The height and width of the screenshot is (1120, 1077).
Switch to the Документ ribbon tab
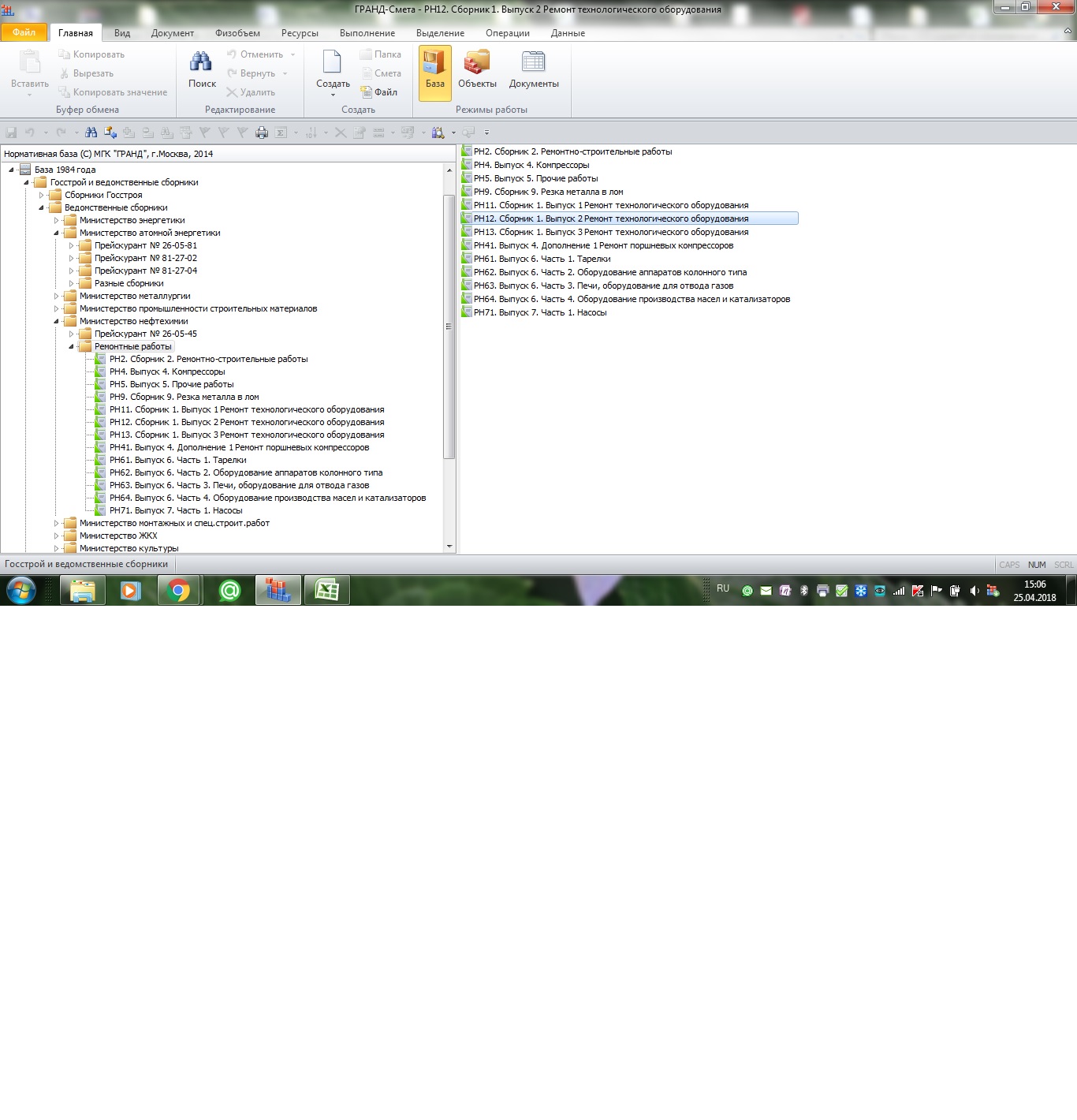point(173,33)
